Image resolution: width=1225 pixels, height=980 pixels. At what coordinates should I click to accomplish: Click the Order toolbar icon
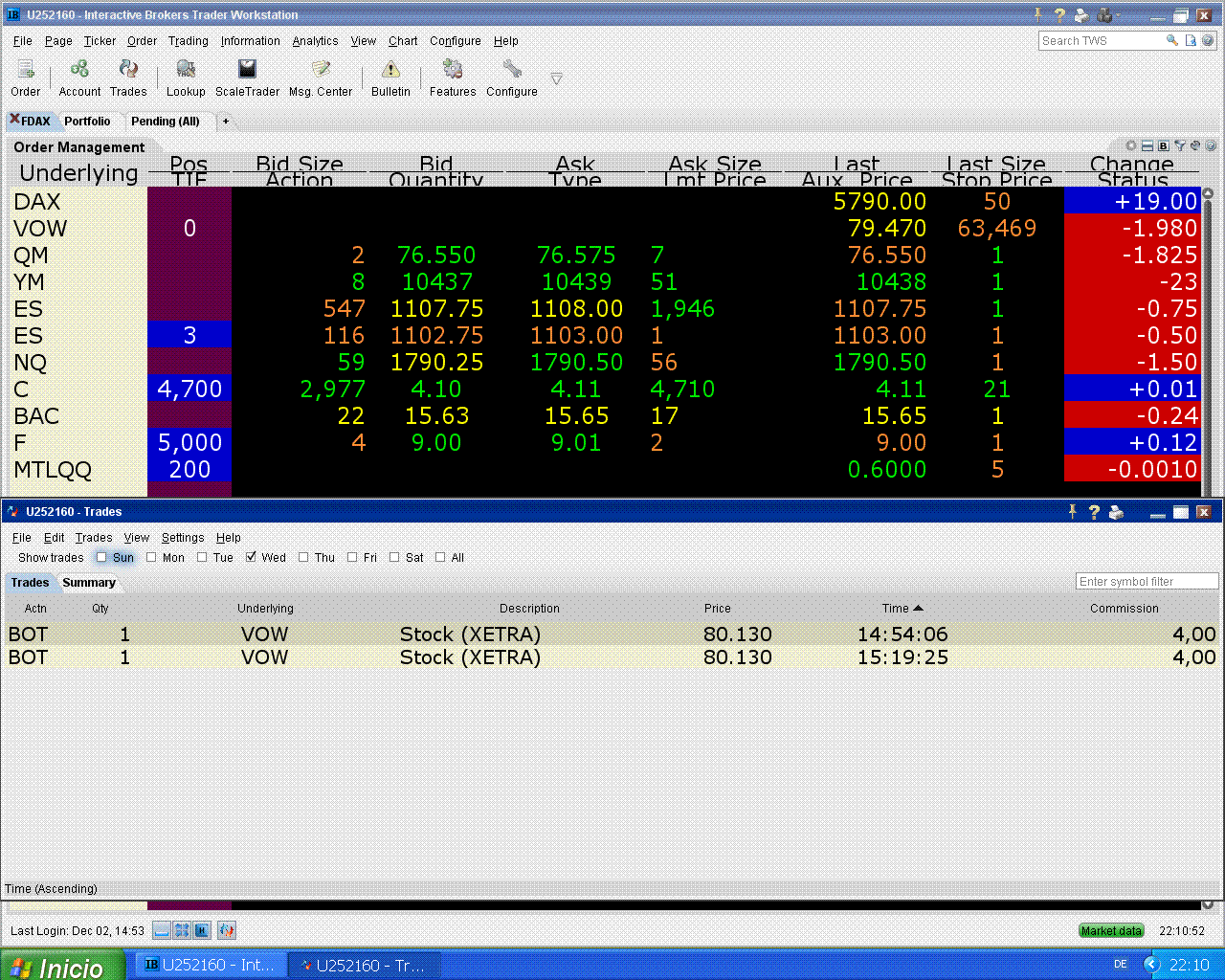(x=26, y=70)
